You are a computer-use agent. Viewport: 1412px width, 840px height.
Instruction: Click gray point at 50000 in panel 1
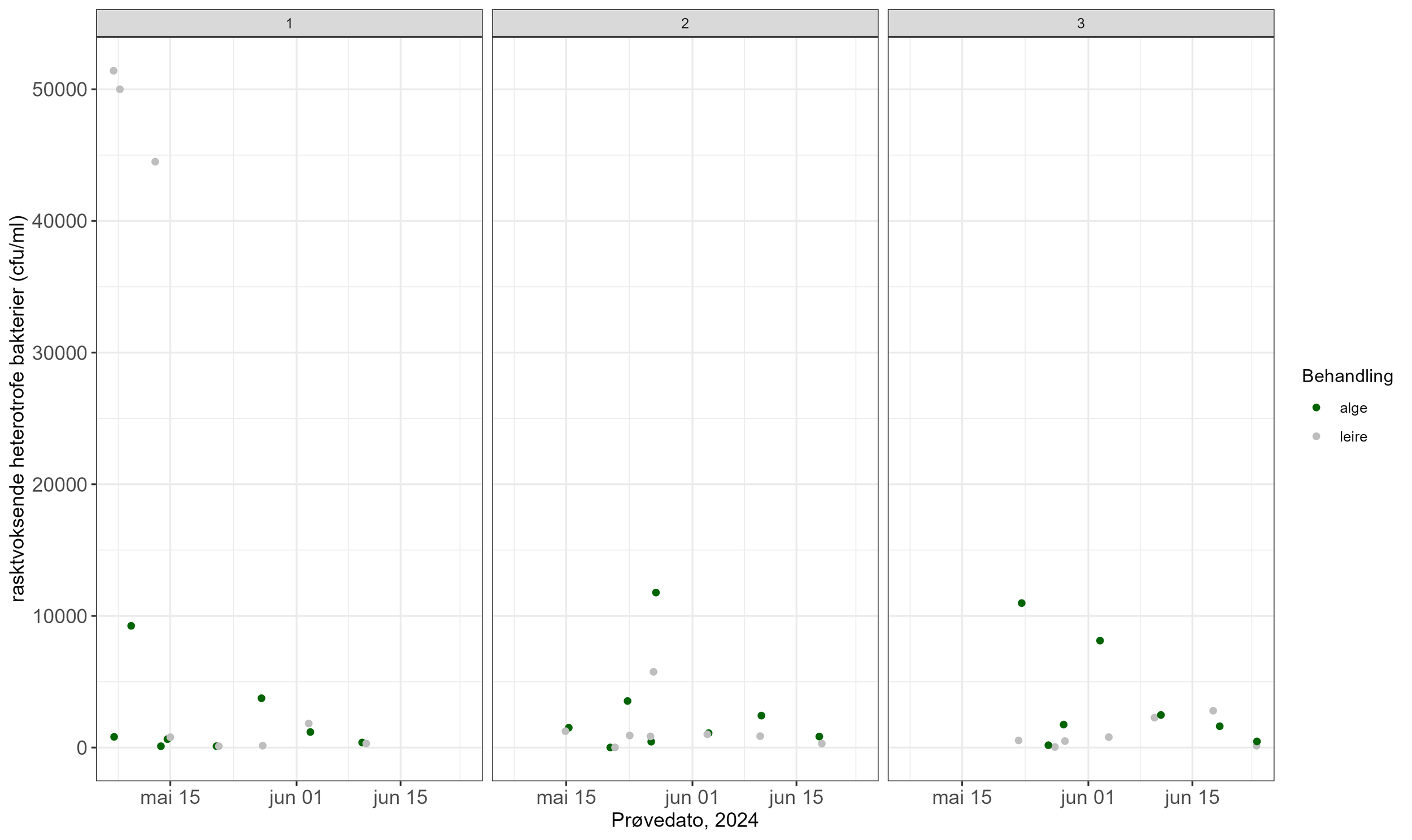[x=120, y=89]
